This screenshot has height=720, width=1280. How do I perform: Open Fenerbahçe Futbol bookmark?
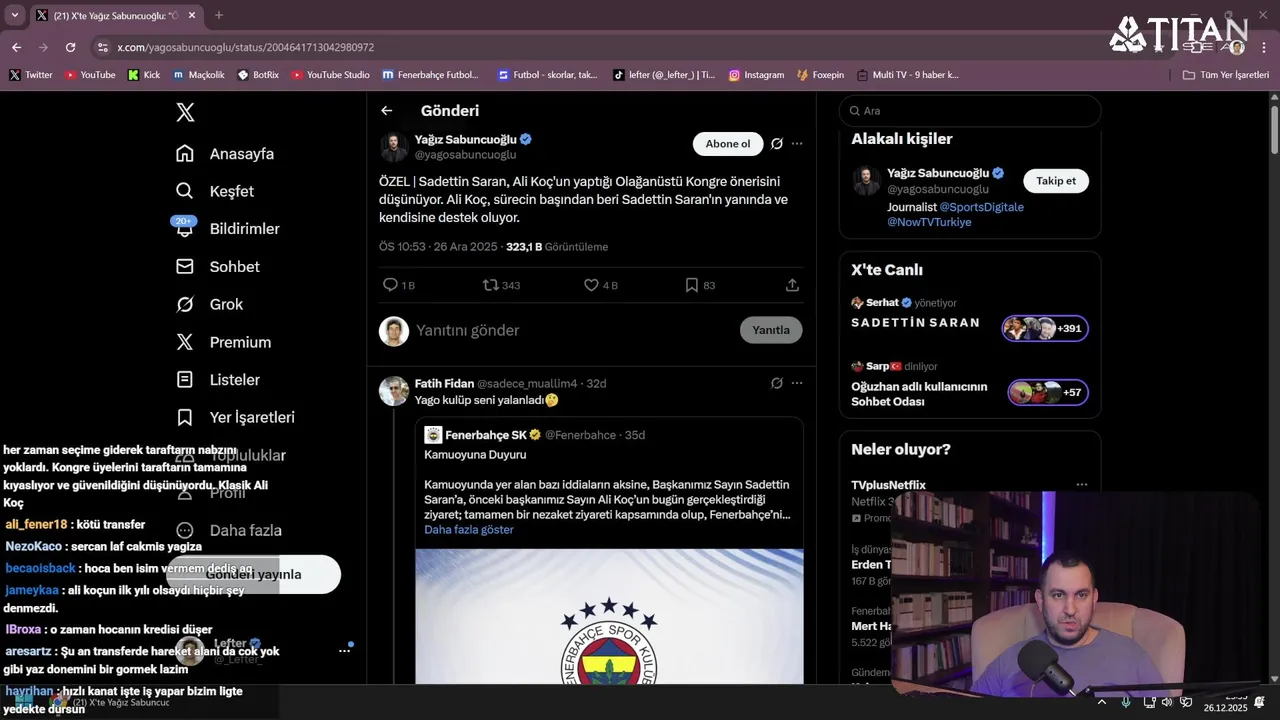pos(431,75)
